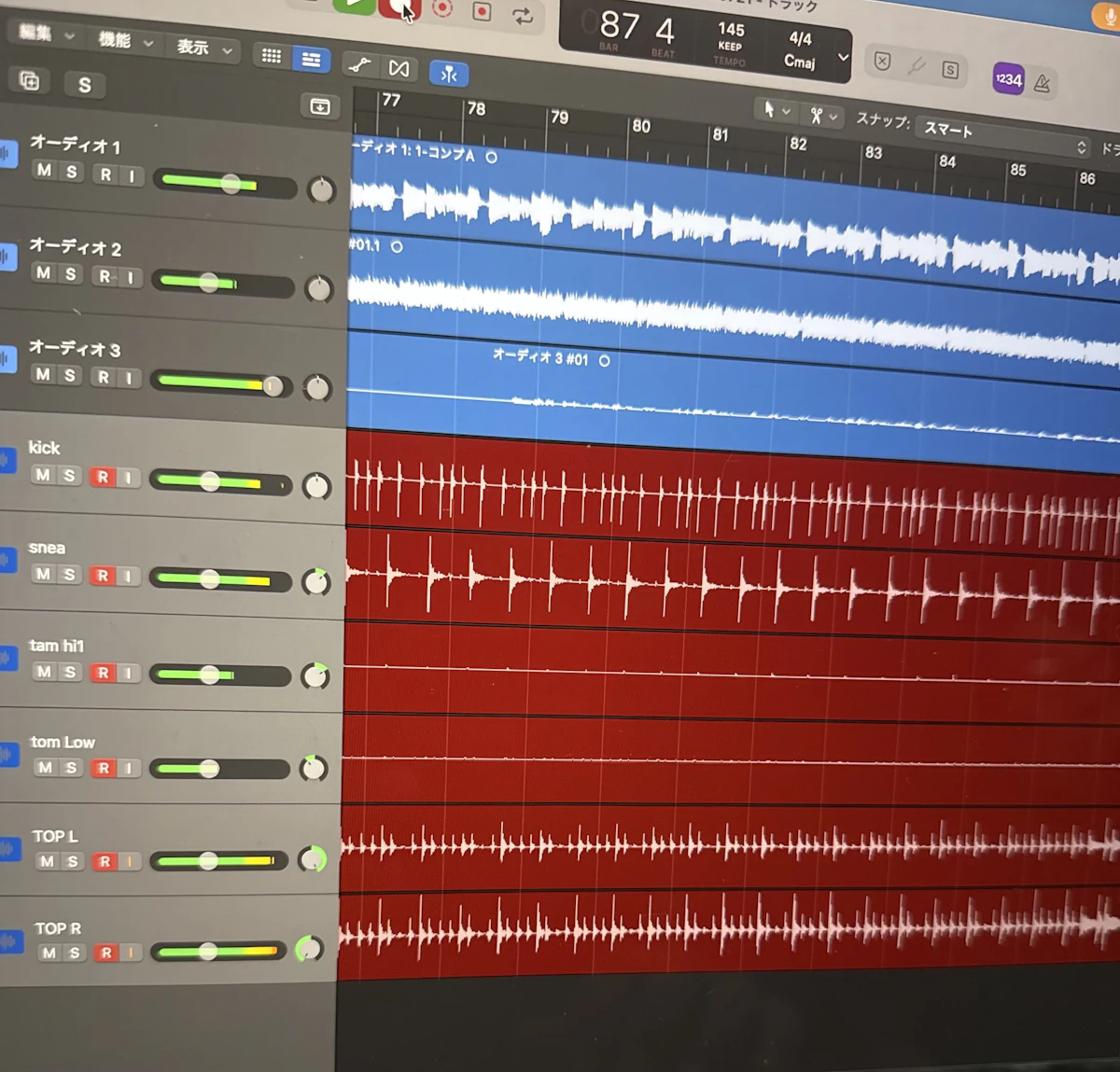Viewport: 1120px width, 1072px height.
Task: Toggle catch playhead button
Action: pyautogui.click(x=449, y=74)
